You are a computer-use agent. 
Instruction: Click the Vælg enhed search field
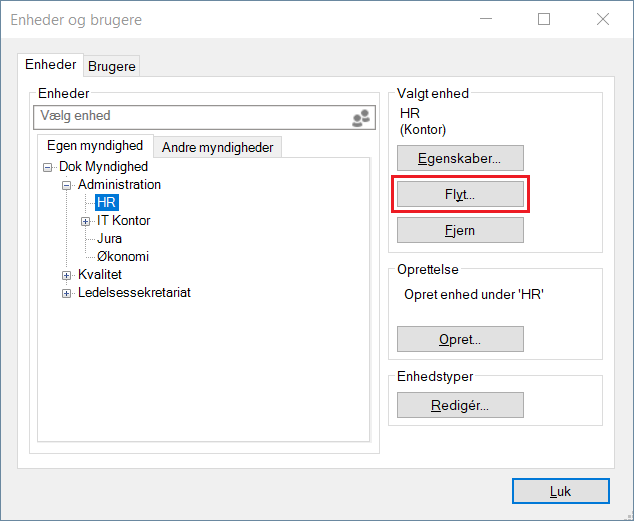click(190, 117)
